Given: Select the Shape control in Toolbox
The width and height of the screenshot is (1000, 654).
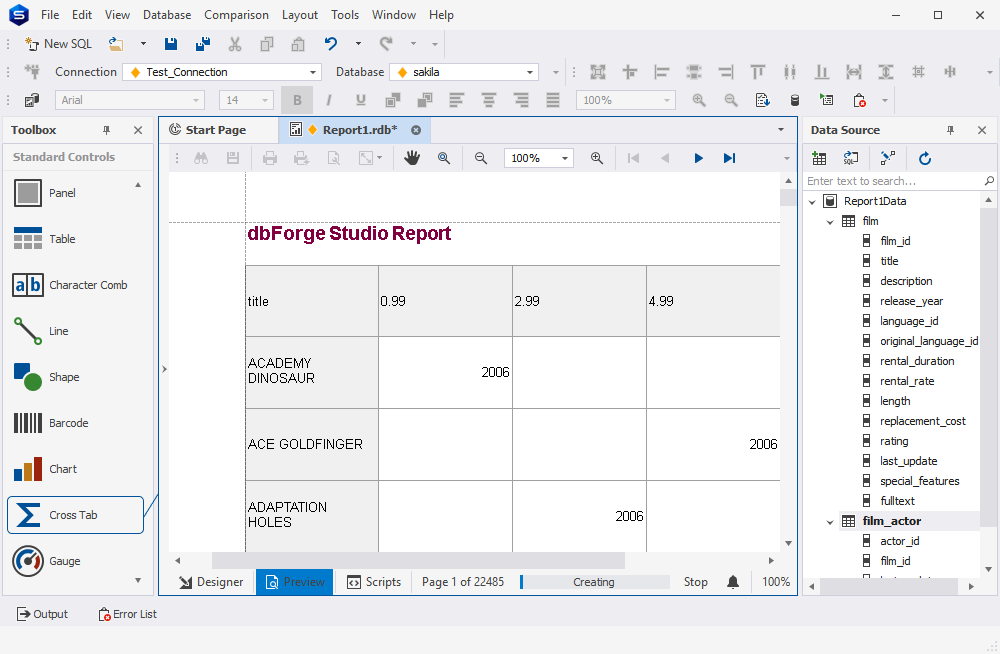Looking at the screenshot, I should click(75, 377).
